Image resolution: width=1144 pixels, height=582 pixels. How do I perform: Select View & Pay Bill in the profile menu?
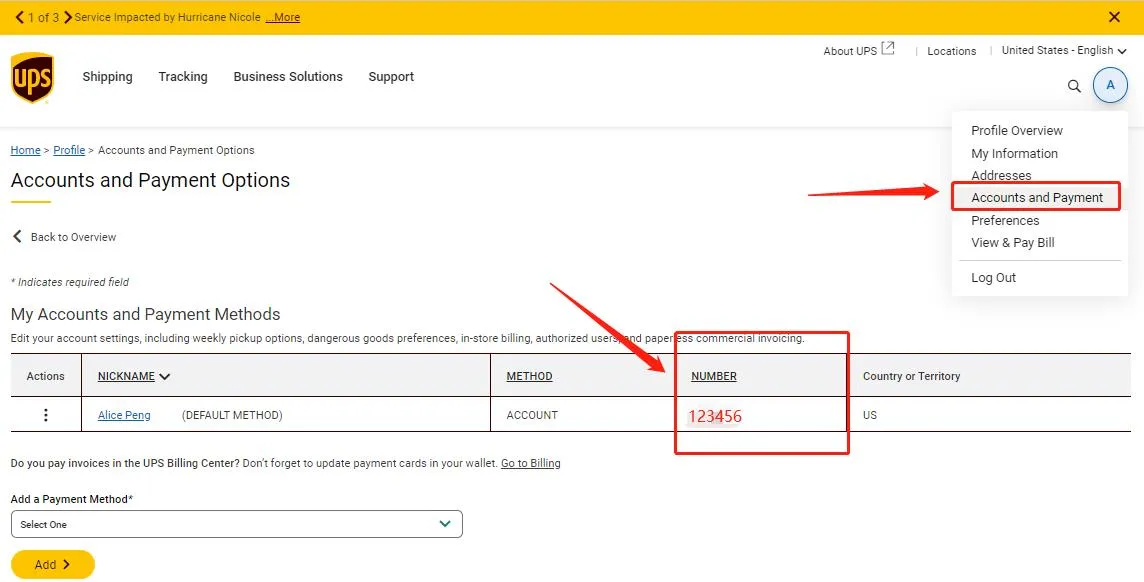click(1013, 242)
